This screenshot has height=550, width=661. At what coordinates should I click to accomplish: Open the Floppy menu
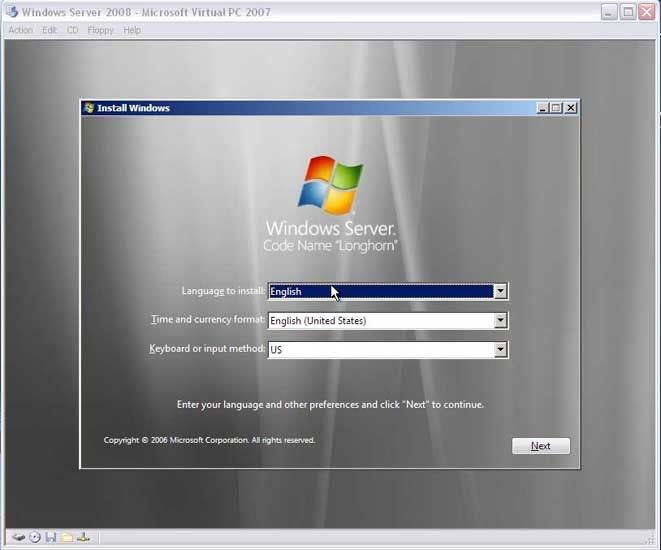(x=100, y=30)
